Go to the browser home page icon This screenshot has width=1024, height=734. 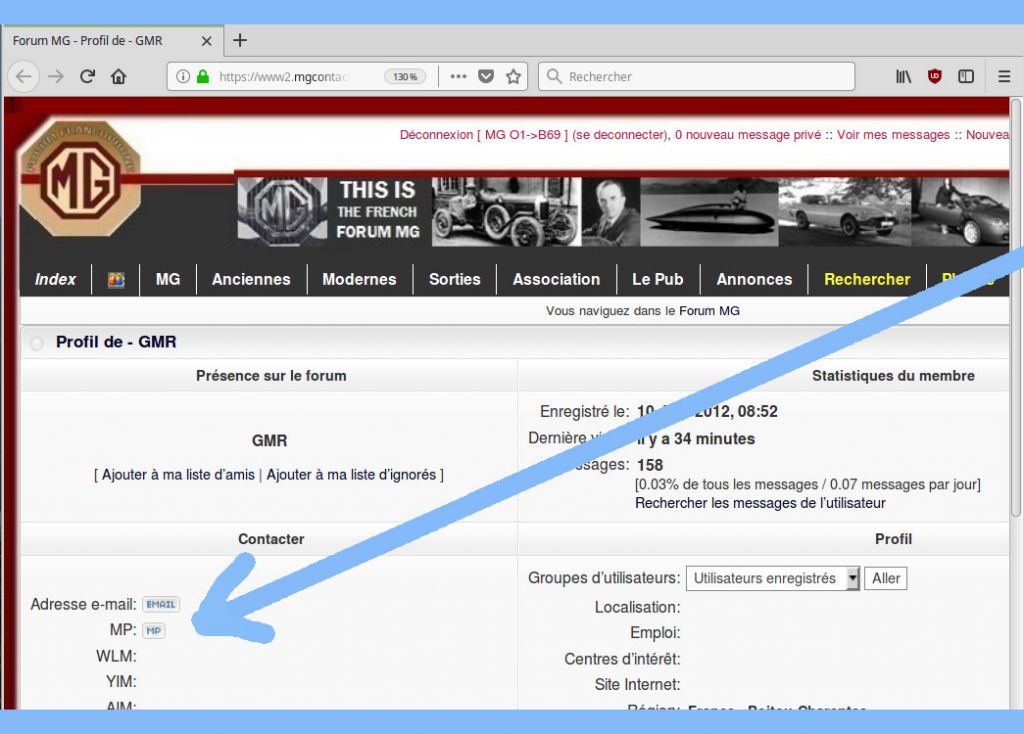118,76
